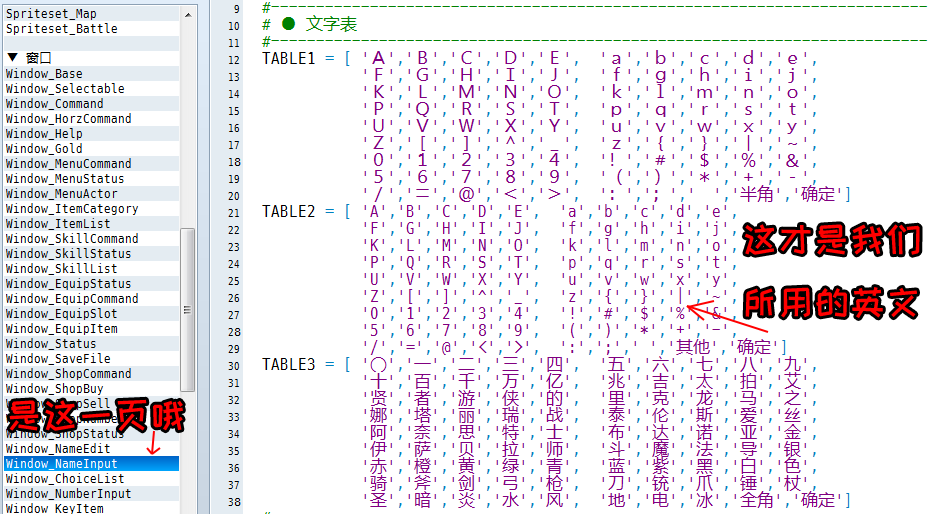Open Window_Selectable script
928x514 pixels.
91,88
